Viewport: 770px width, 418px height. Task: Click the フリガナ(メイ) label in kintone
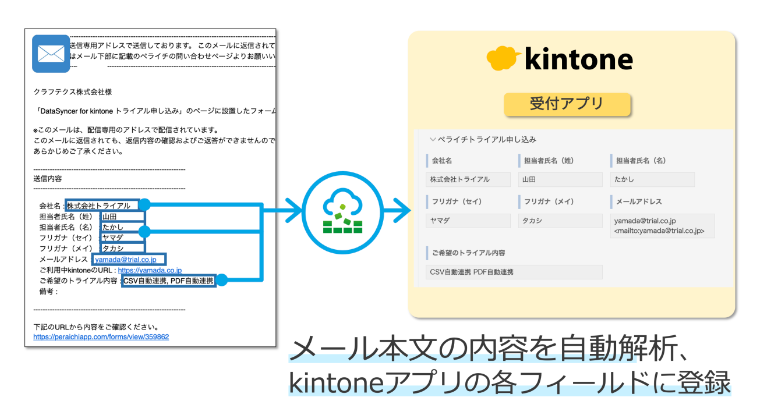click(549, 201)
